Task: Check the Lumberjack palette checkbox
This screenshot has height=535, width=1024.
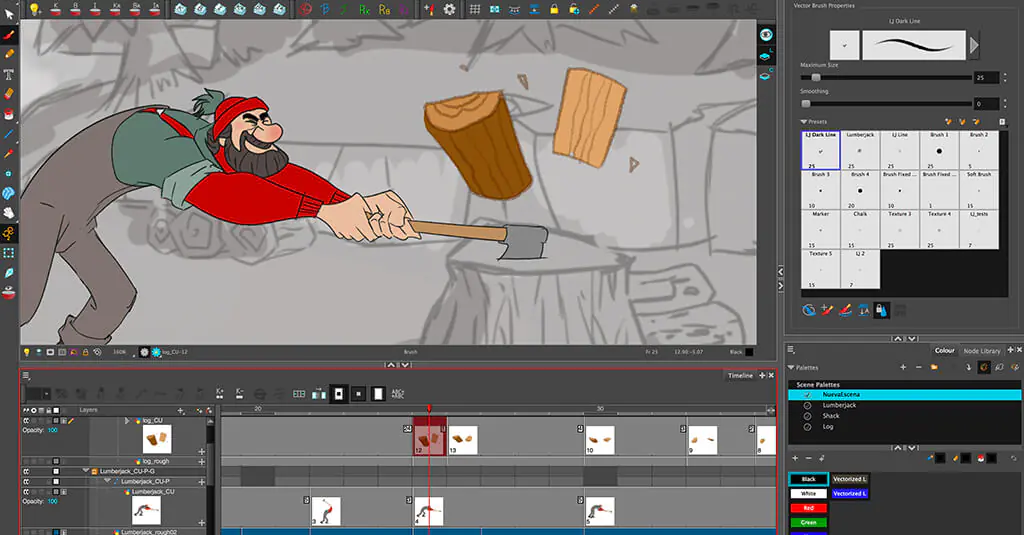Action: tap(807, 405)
